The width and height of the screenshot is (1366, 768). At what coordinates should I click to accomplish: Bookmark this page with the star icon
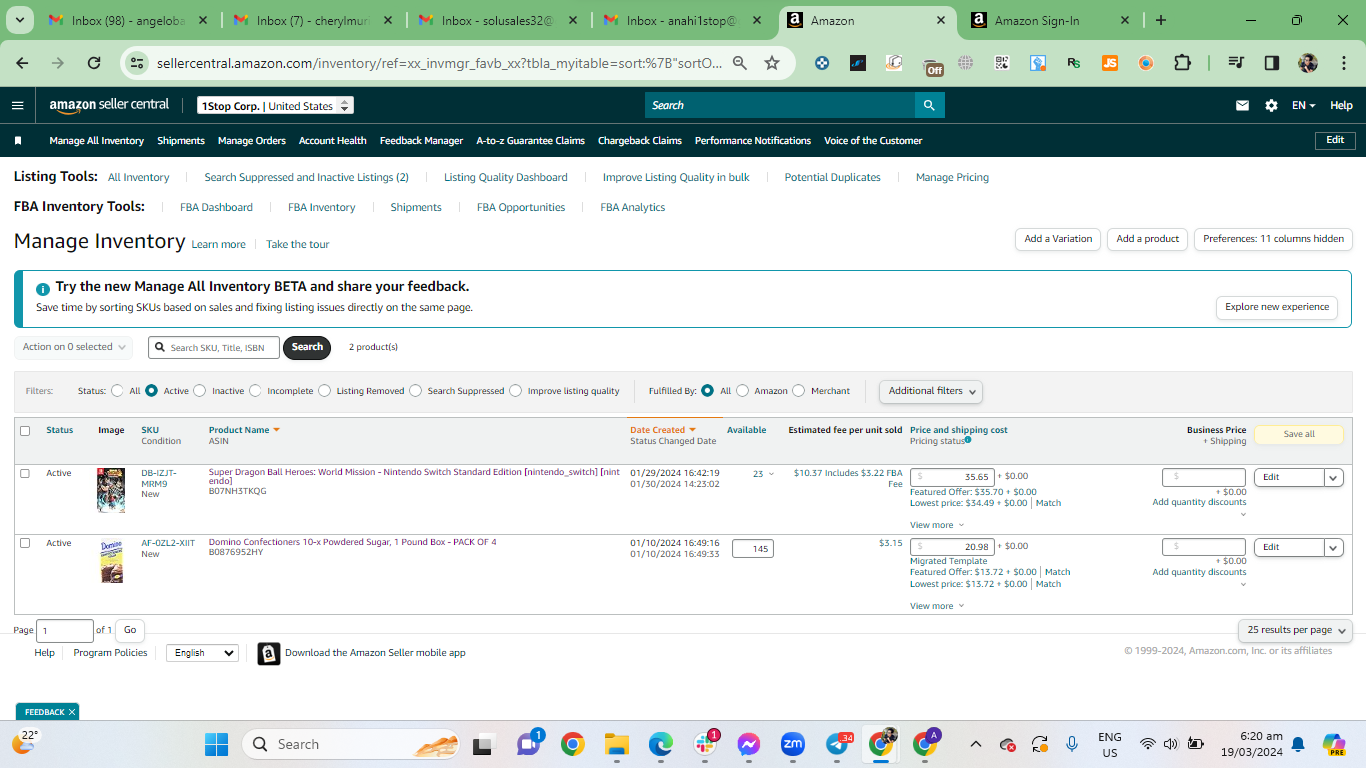772,63
